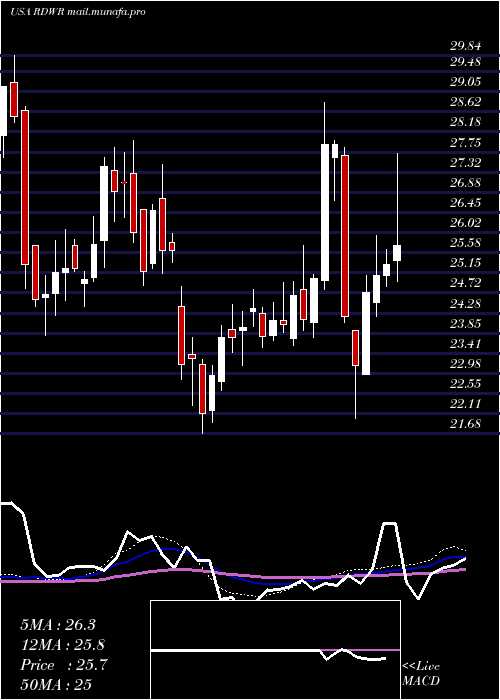Click the 28.62 price axis label
500x700 pixels.
click(x=465, y=102)
